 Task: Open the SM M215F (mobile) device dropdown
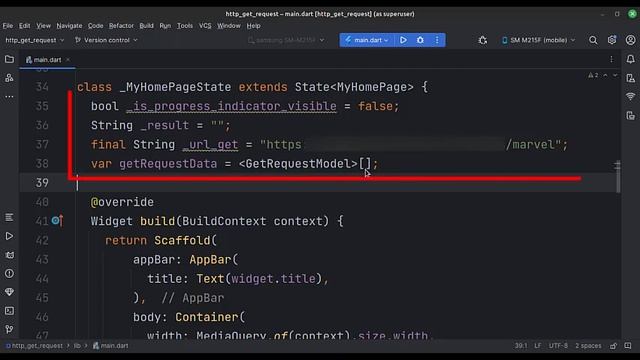coord(538,40)
